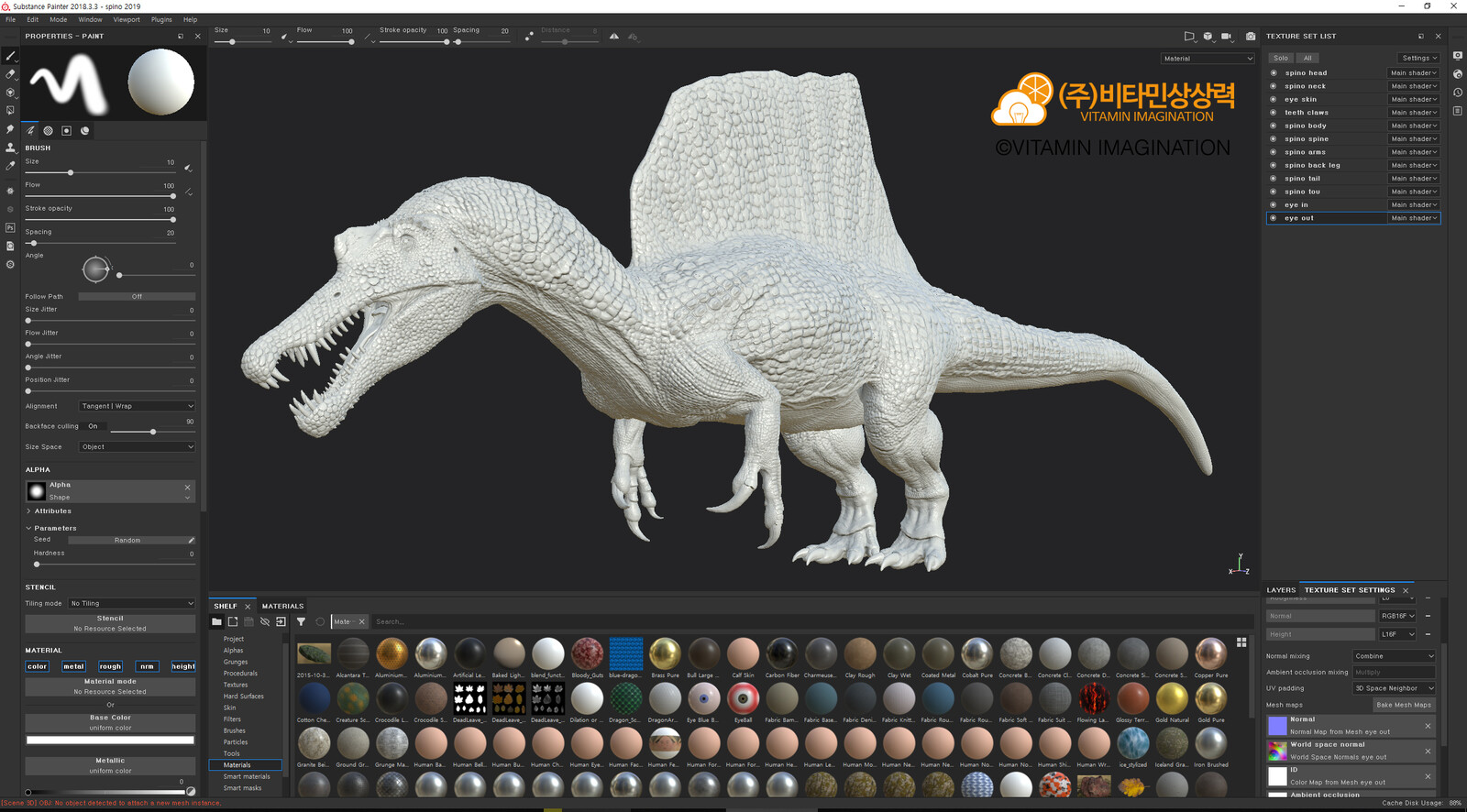Select the Smart materials shelf category

click(x=247, y=776)
